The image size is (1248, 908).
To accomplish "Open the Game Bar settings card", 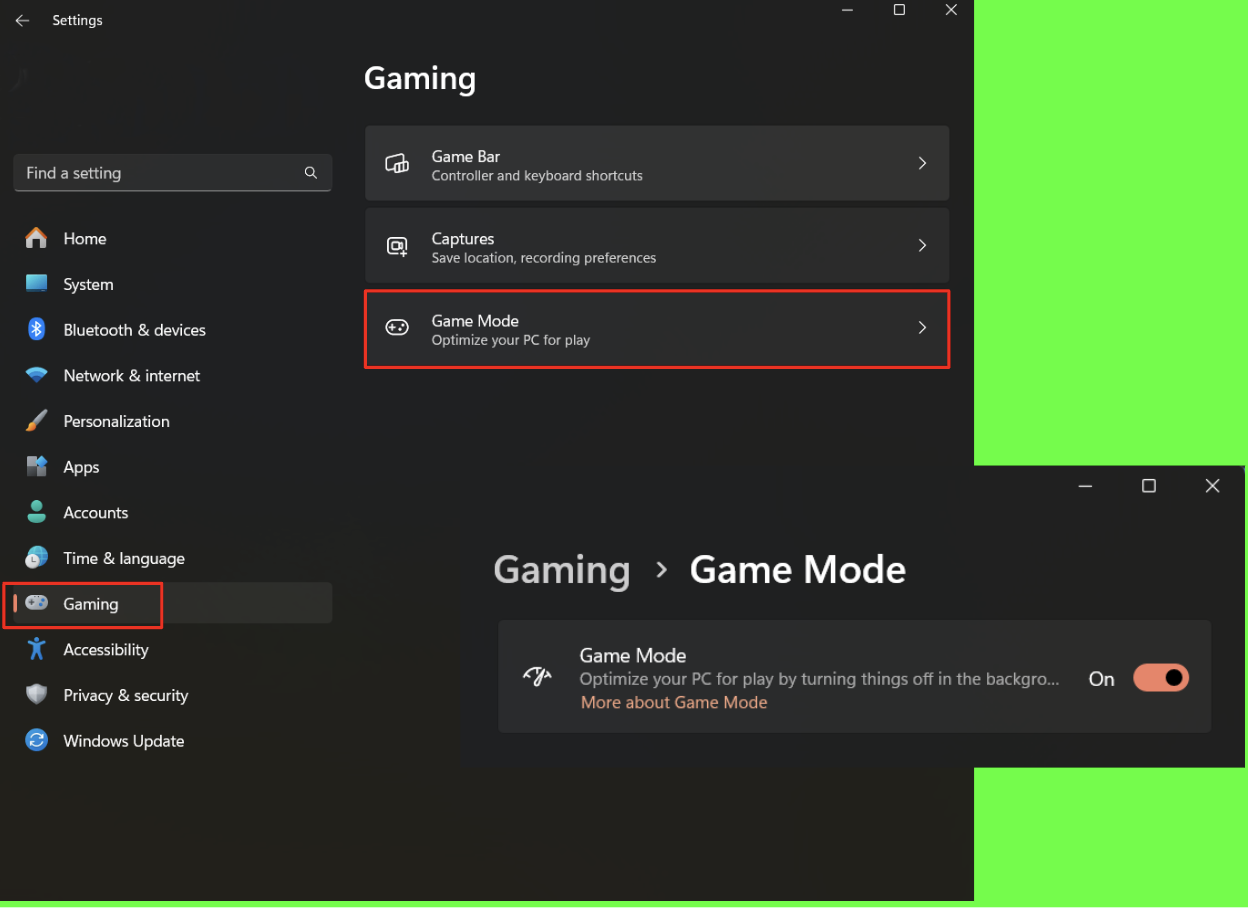I will coord(657,163).
